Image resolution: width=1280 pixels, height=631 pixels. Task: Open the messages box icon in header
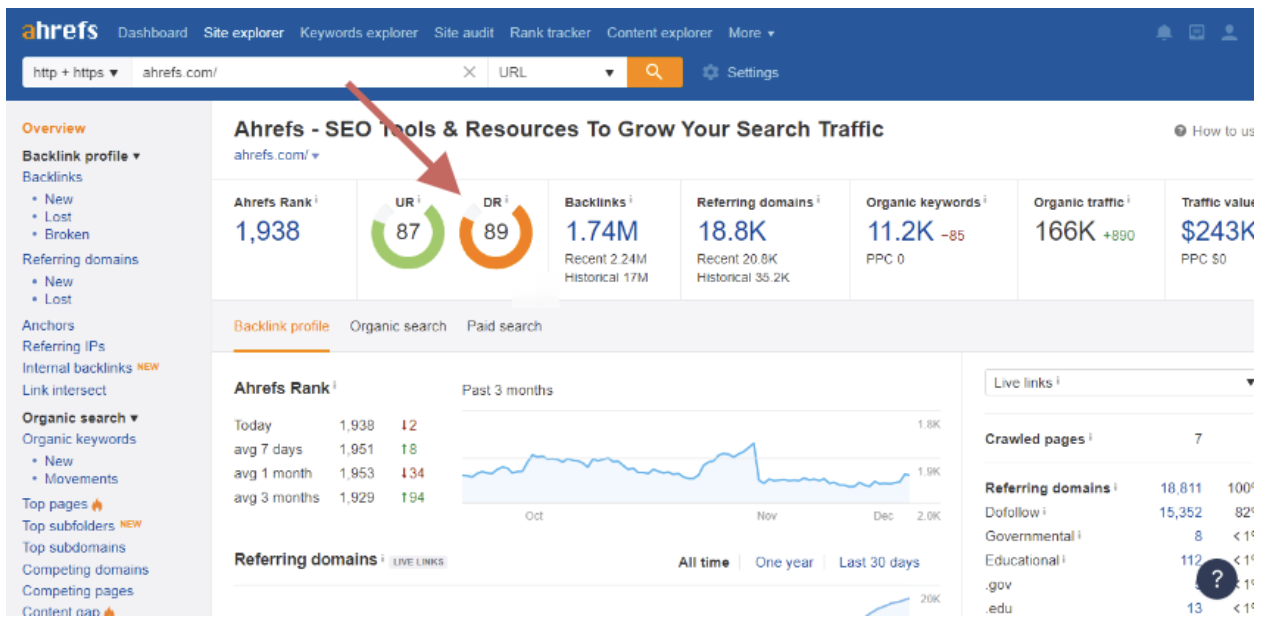click(1197, 32)
